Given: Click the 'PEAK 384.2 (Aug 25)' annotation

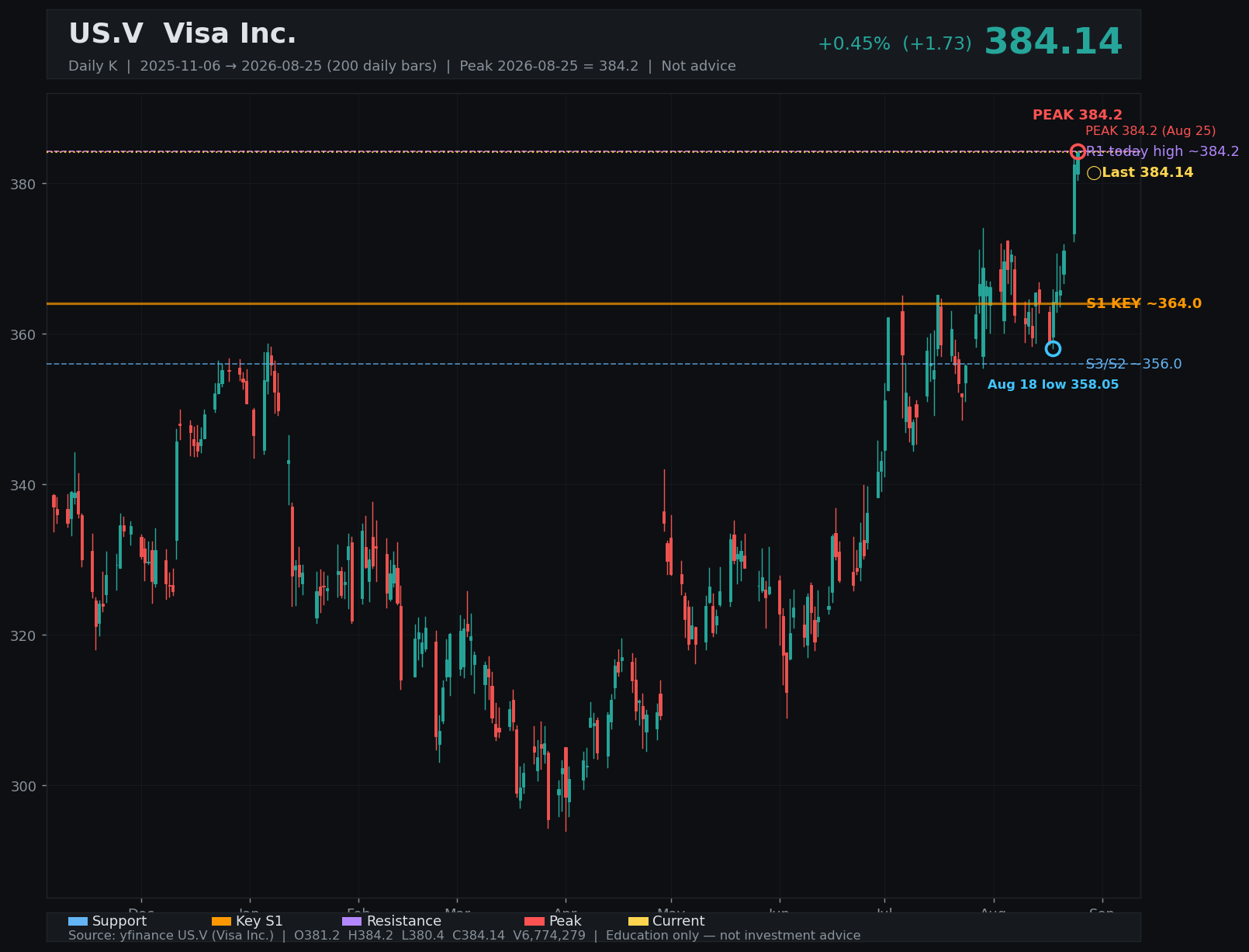Looking at the screenshot, I should pos(1150,131).
